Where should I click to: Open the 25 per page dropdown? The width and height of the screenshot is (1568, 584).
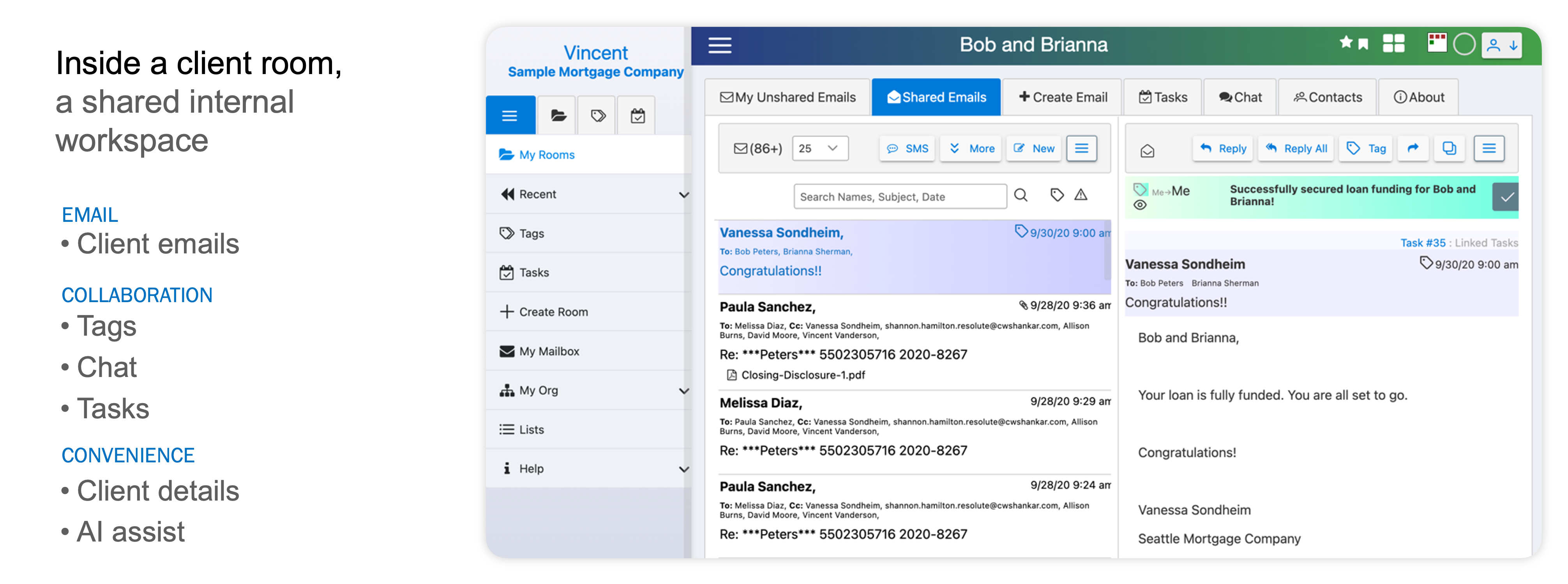coord(820,149)
